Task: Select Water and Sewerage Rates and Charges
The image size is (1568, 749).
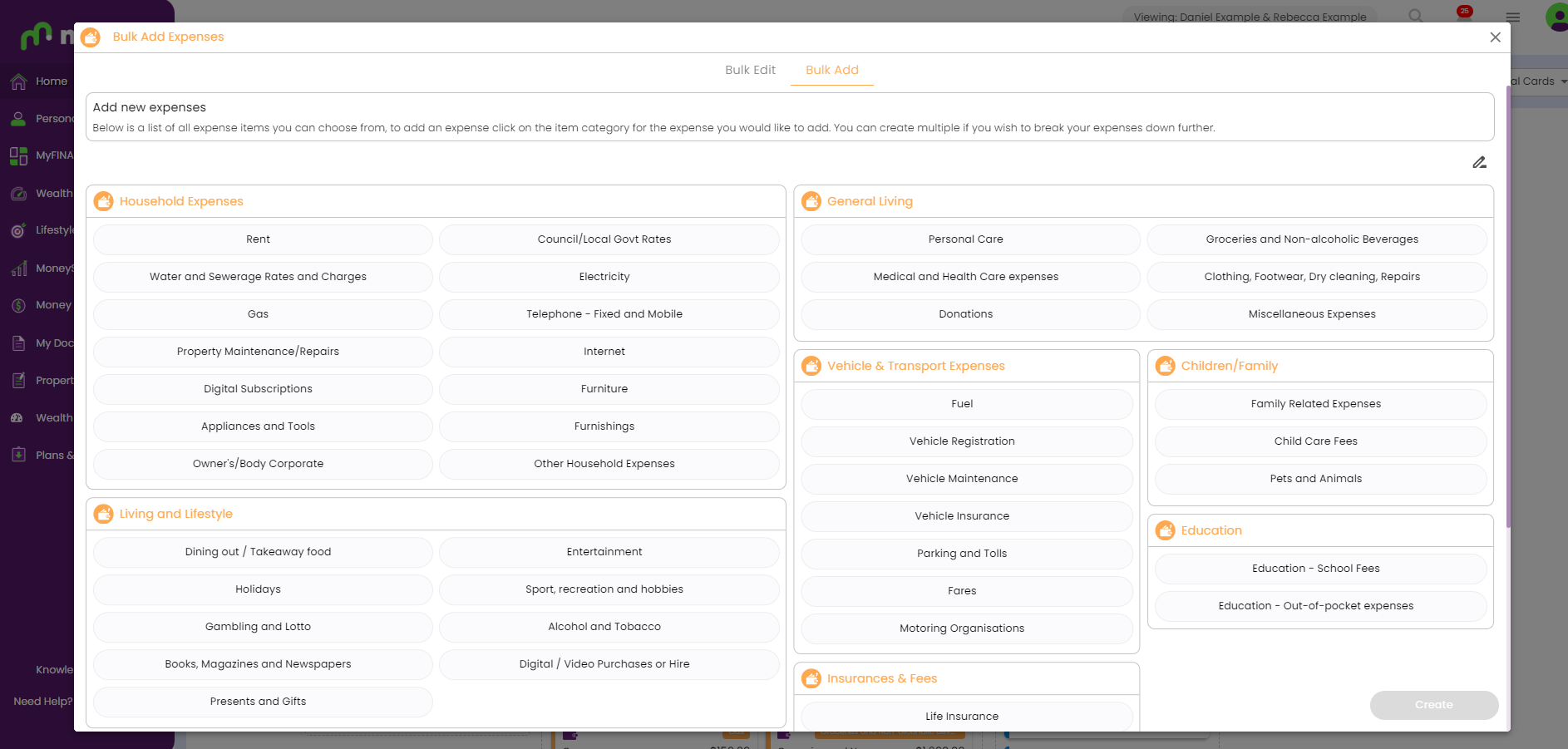Action: tap(263, 277)
